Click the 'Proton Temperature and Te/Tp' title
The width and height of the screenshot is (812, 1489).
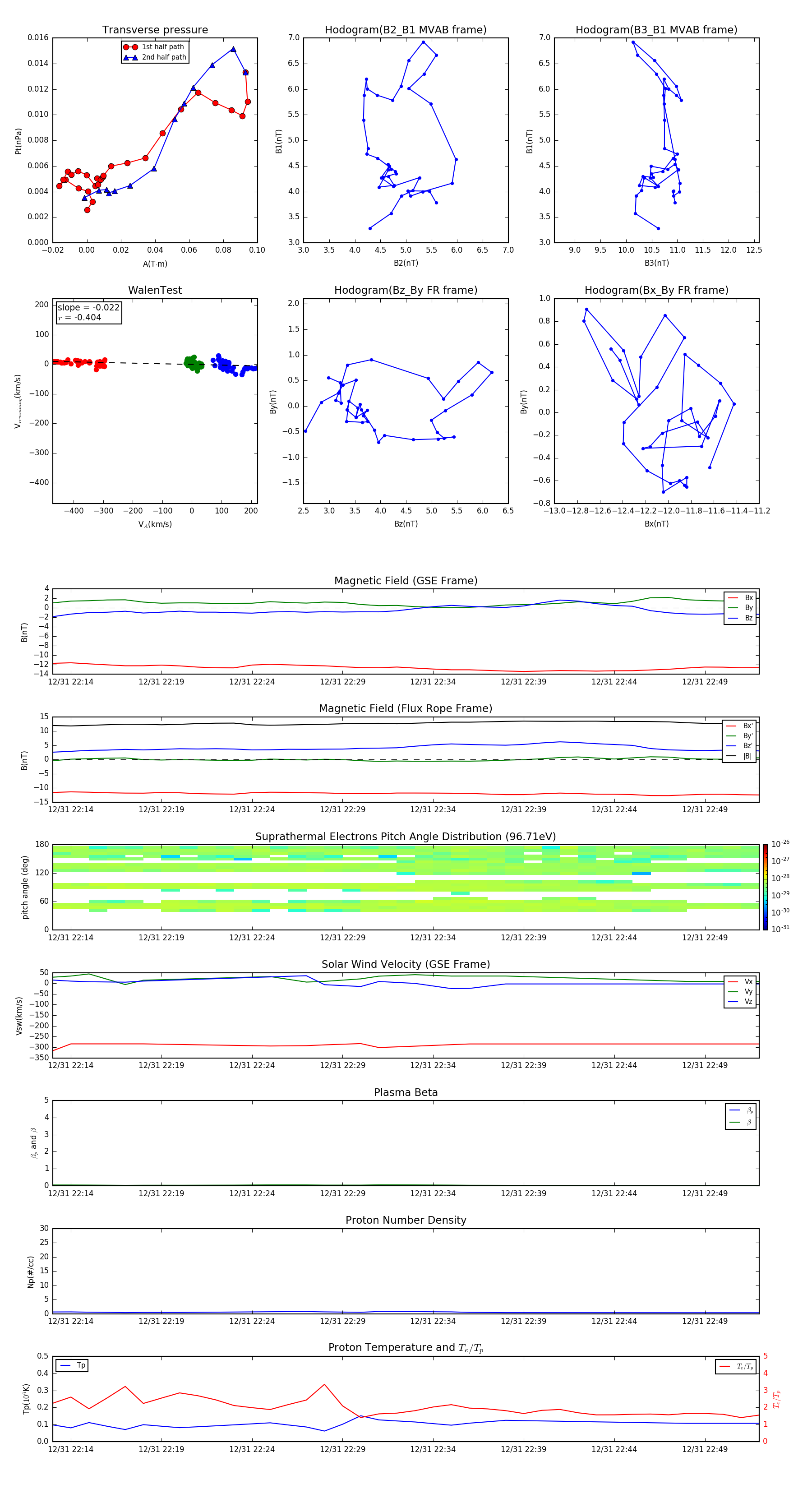[x=406, y=1347]
